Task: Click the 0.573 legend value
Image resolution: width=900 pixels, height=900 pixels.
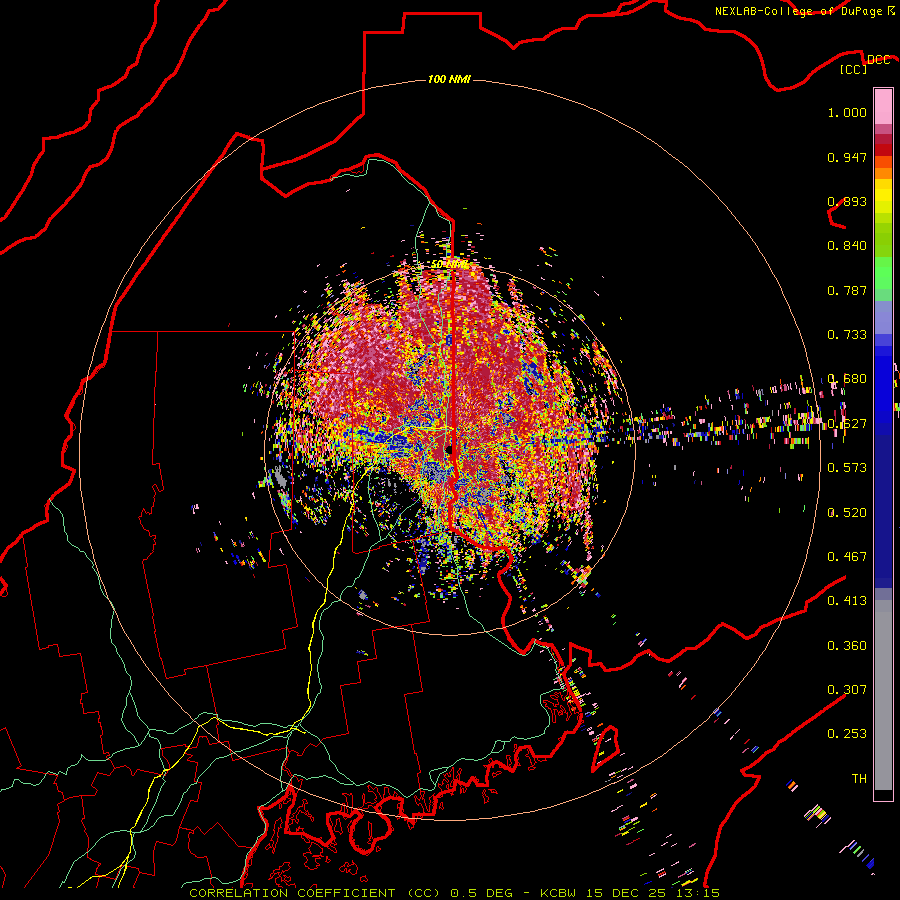Action: point(847,468)
